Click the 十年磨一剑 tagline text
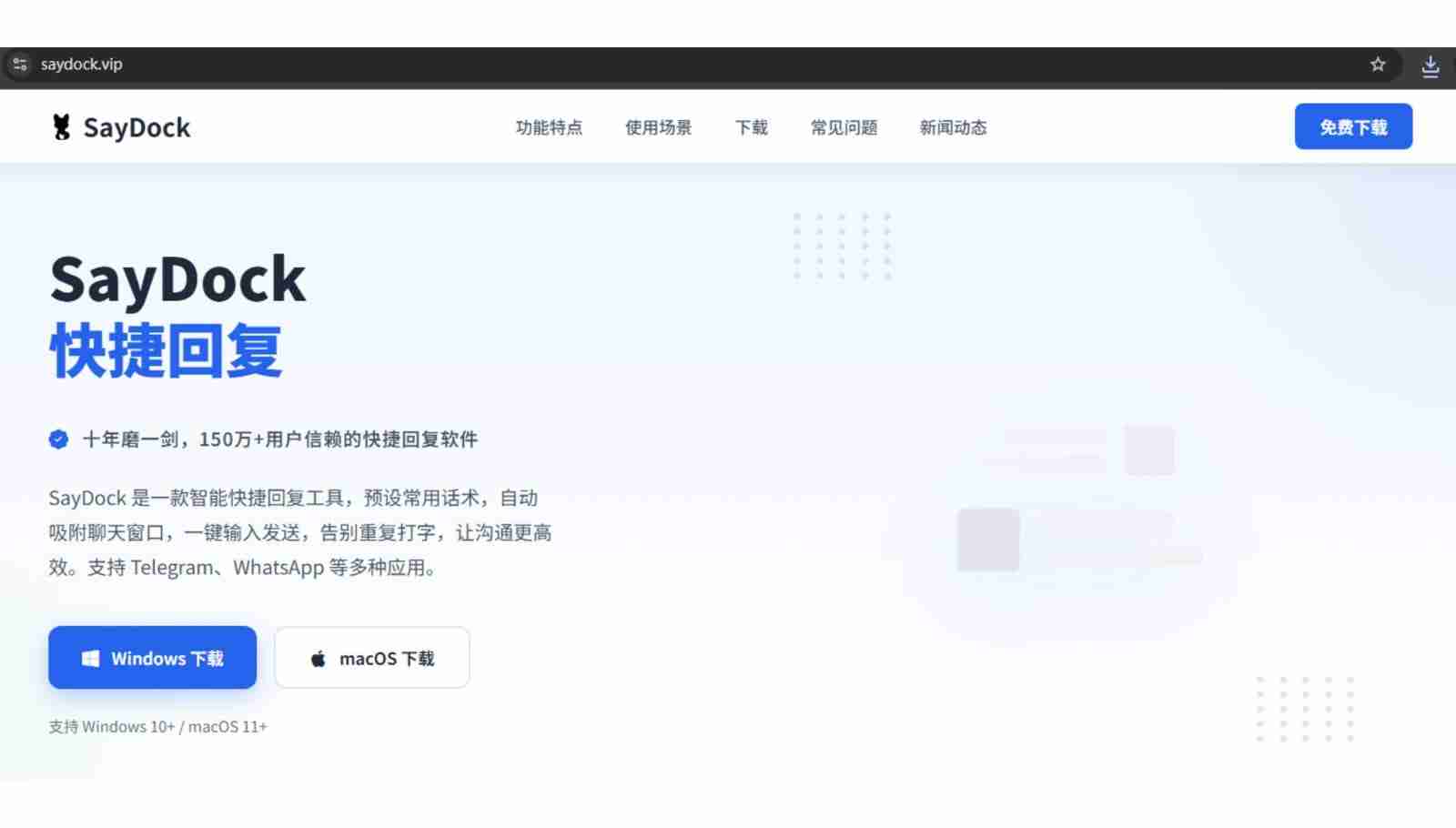The height and width of the screenshot is (828, 1456). 280,439
